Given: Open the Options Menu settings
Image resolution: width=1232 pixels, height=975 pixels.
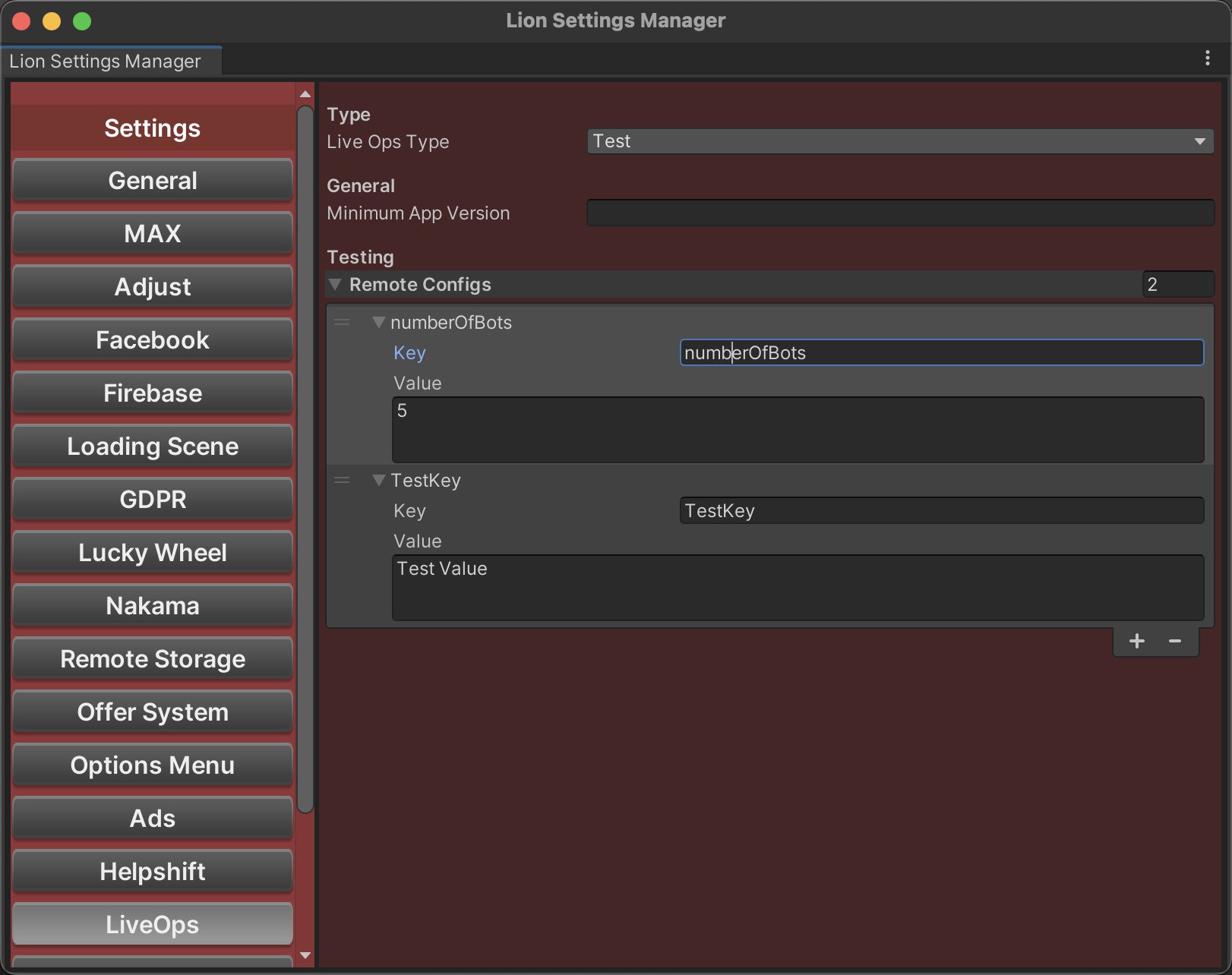Looking at the screenshot, I should tap(153, 765).
